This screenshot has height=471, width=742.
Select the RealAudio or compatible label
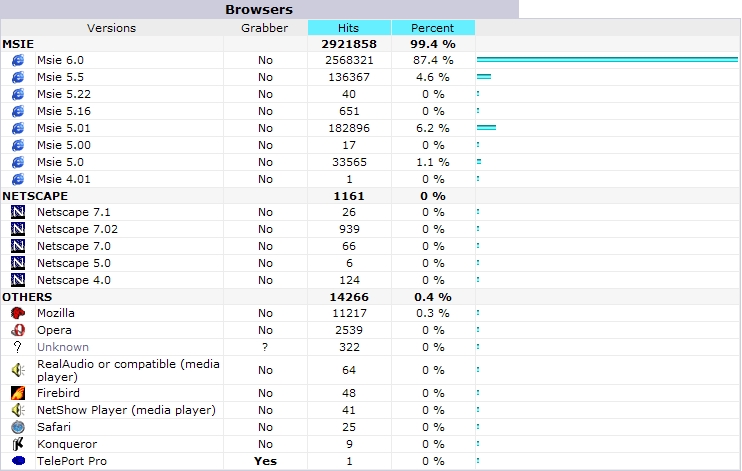(x=128, y=370)
